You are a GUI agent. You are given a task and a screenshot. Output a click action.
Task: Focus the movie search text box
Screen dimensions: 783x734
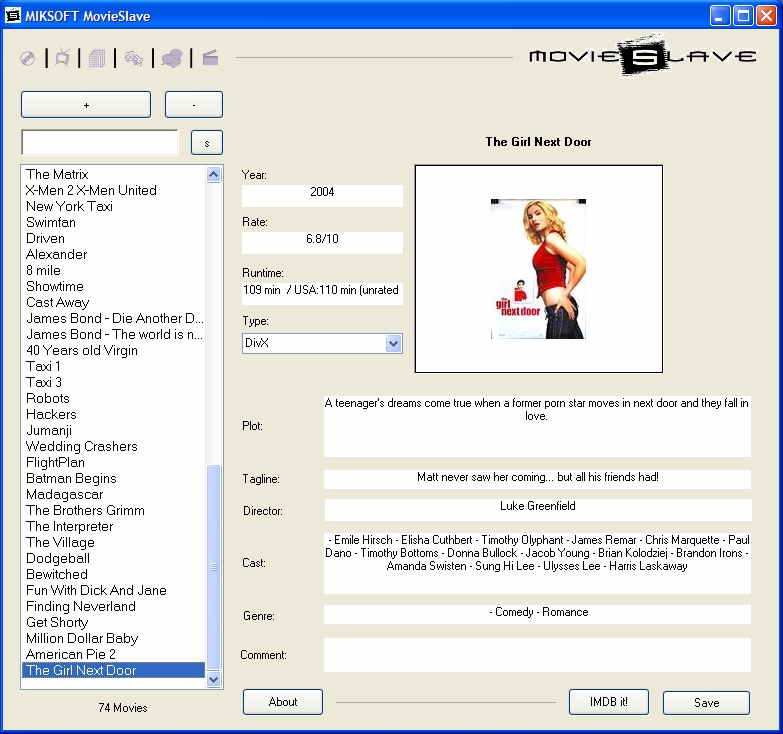100,143
